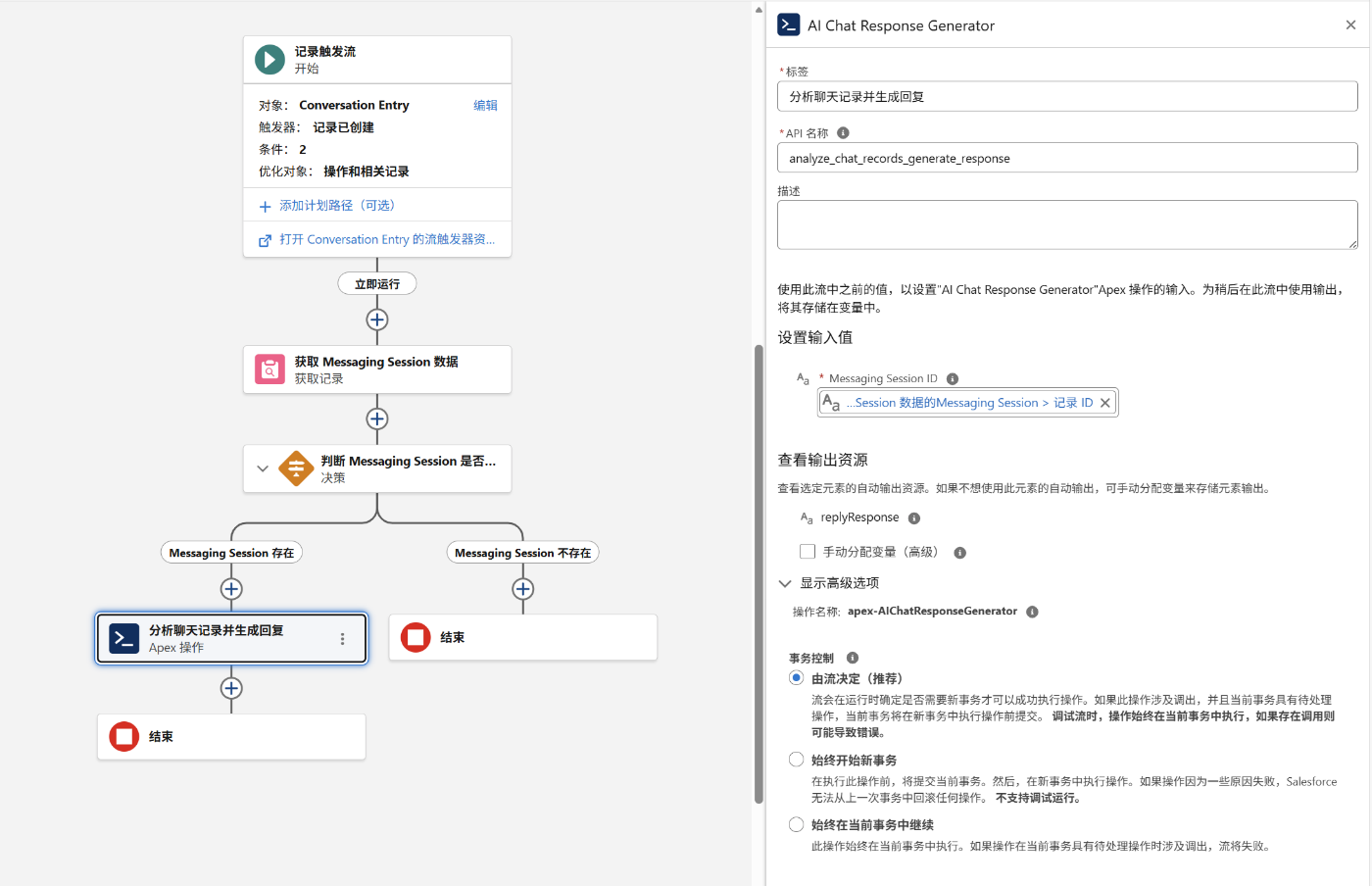Add element on Messaging Session 存在 path
Image resolution: width=1372 pixels, height=886 pixels.
coord(231,589)
